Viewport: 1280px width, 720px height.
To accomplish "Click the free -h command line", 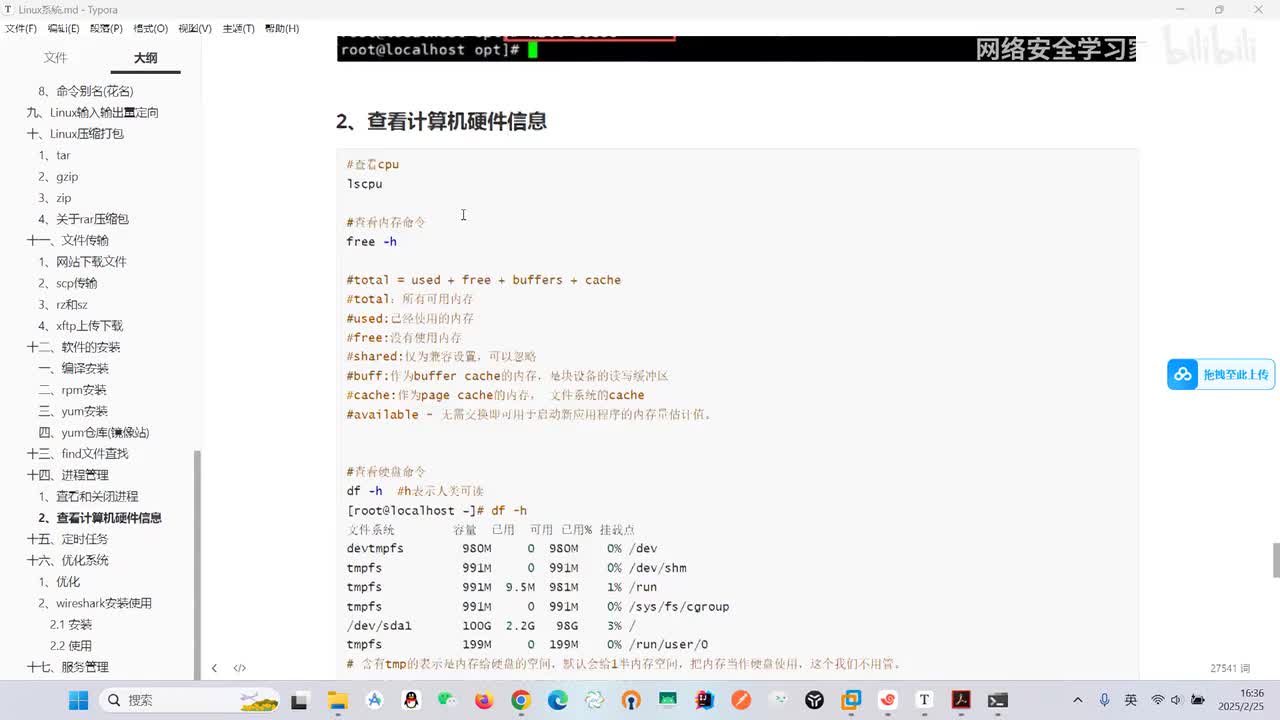I will click(372, 242).
